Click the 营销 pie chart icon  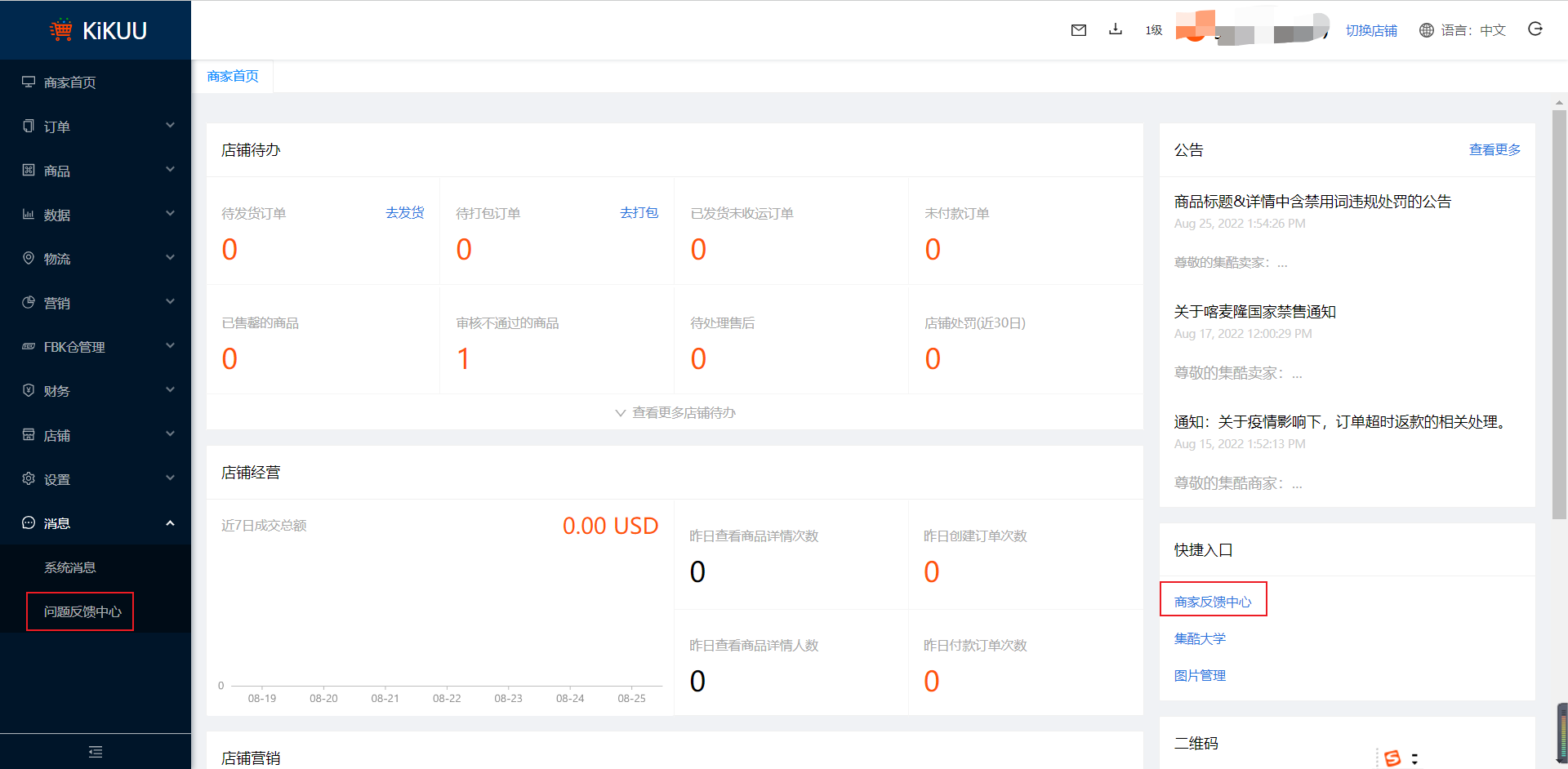coord(29,302)
